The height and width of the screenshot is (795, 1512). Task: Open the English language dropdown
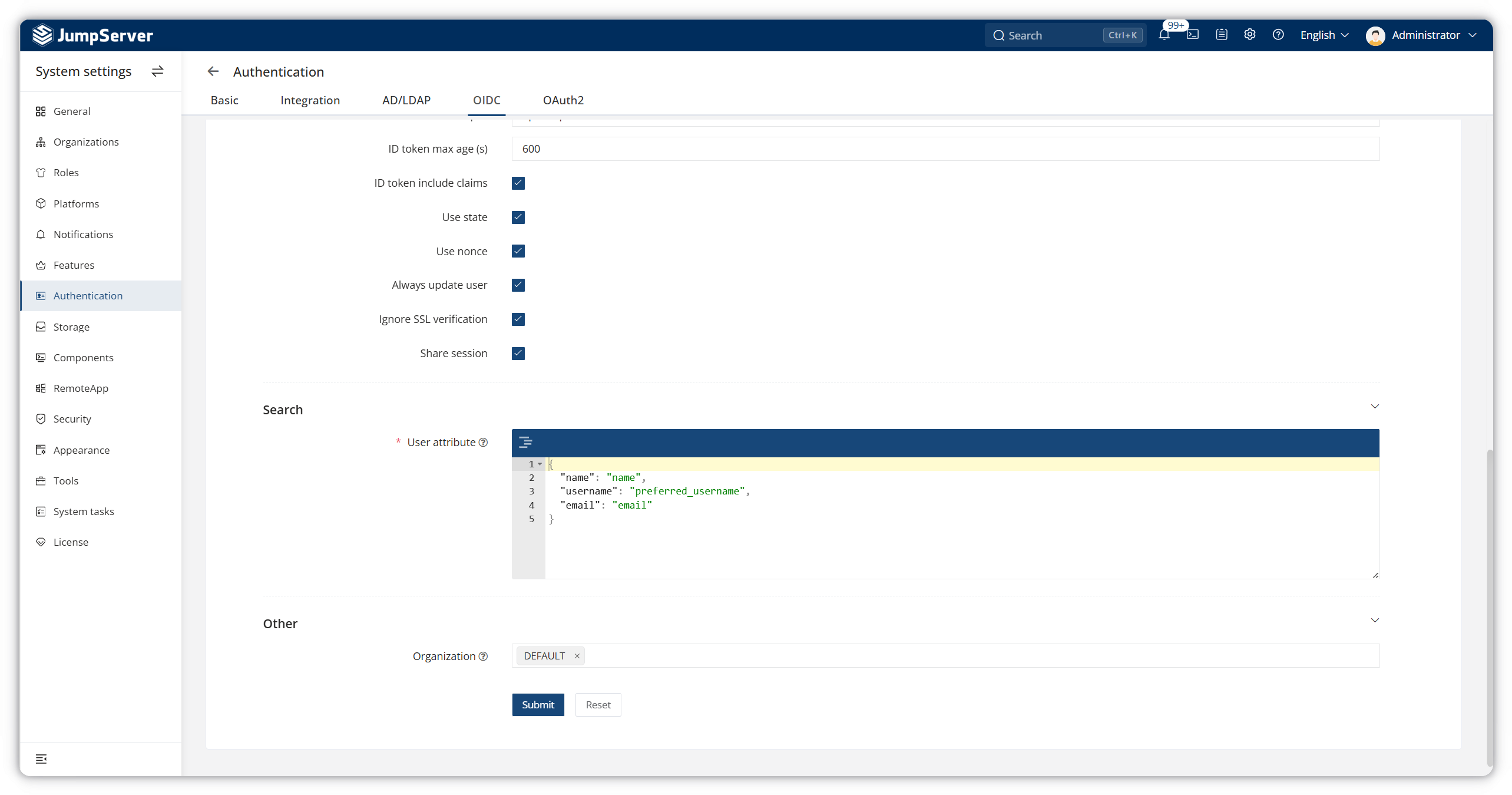pyautogui.click(x=1324, y=35)
